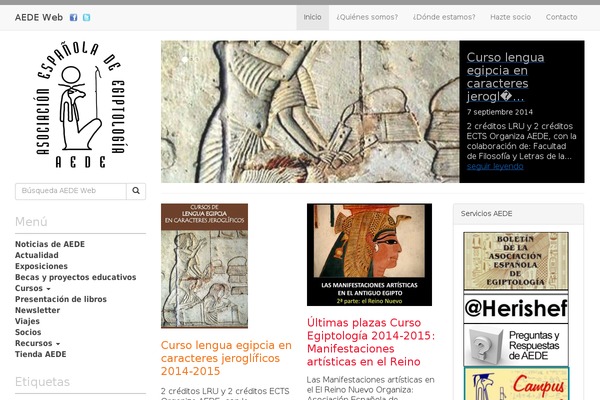Image resolution: width=600 pixels, height=400 pixels.
Task: Open article Curso lengua egipcia en caracteres jeroglíficos 2014-2015
Action: tap(226, 358)
